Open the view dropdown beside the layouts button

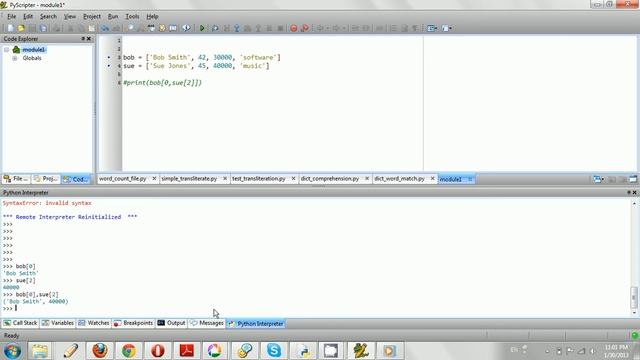pyautogui.click(x=447, y=28)
